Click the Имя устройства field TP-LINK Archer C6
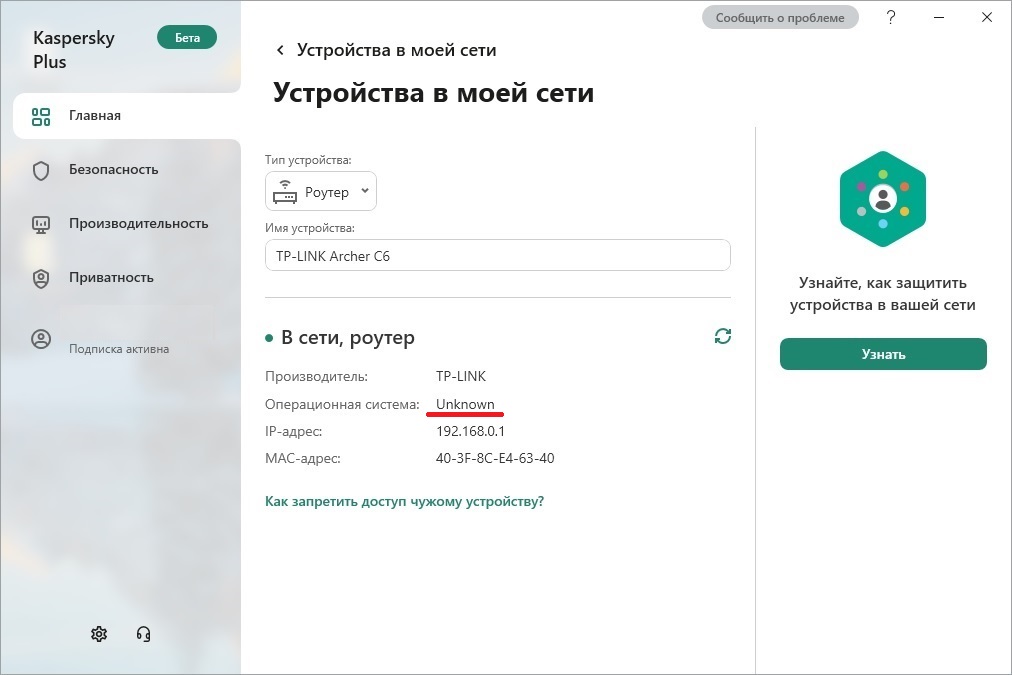Viewport: 1012px width, 675px height. 498,256
